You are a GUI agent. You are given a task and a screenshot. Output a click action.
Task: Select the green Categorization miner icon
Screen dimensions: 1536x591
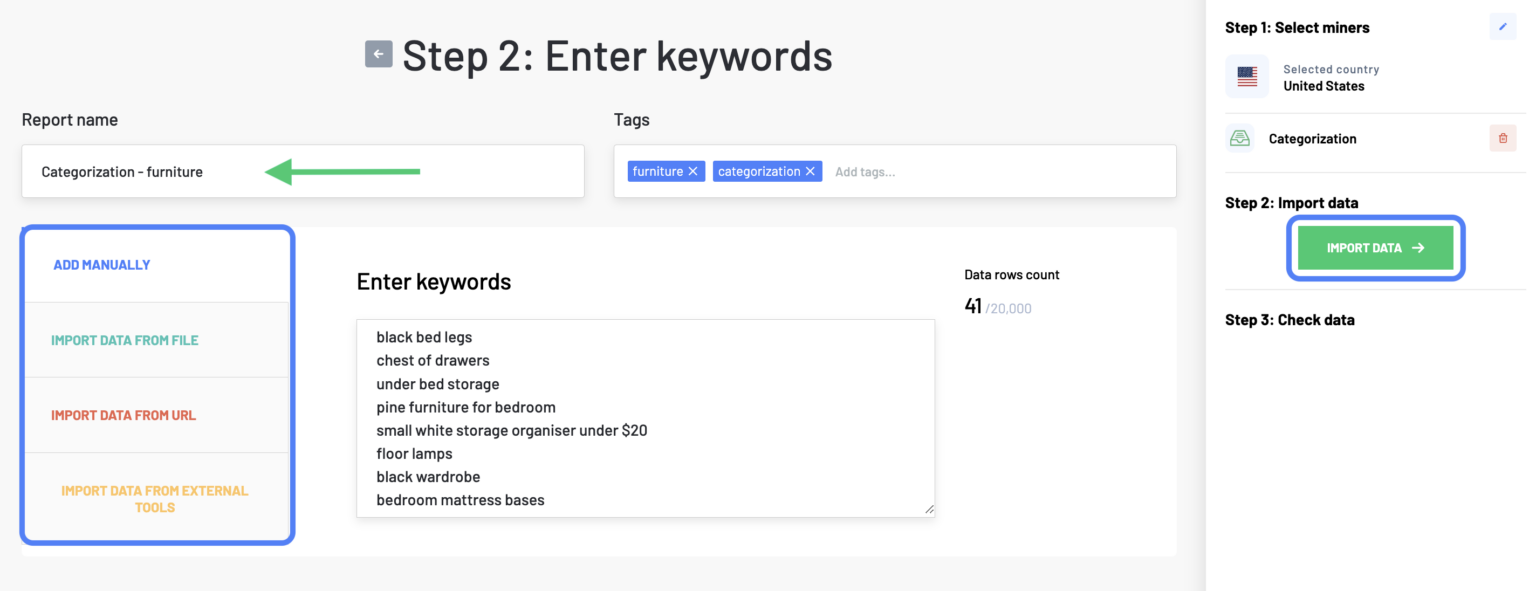pyautogui.click(x=1241, y=138)
